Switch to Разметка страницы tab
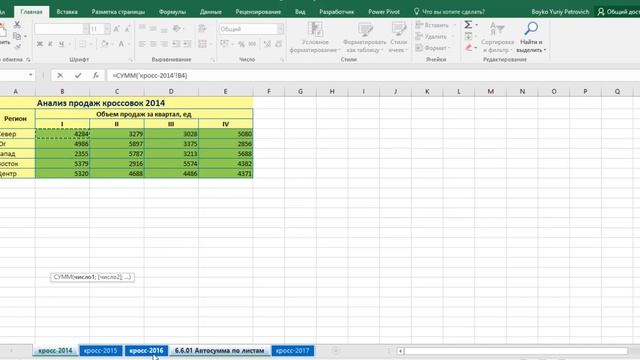The width and height of the screenshot is (640, 360). tap(118, 12)
